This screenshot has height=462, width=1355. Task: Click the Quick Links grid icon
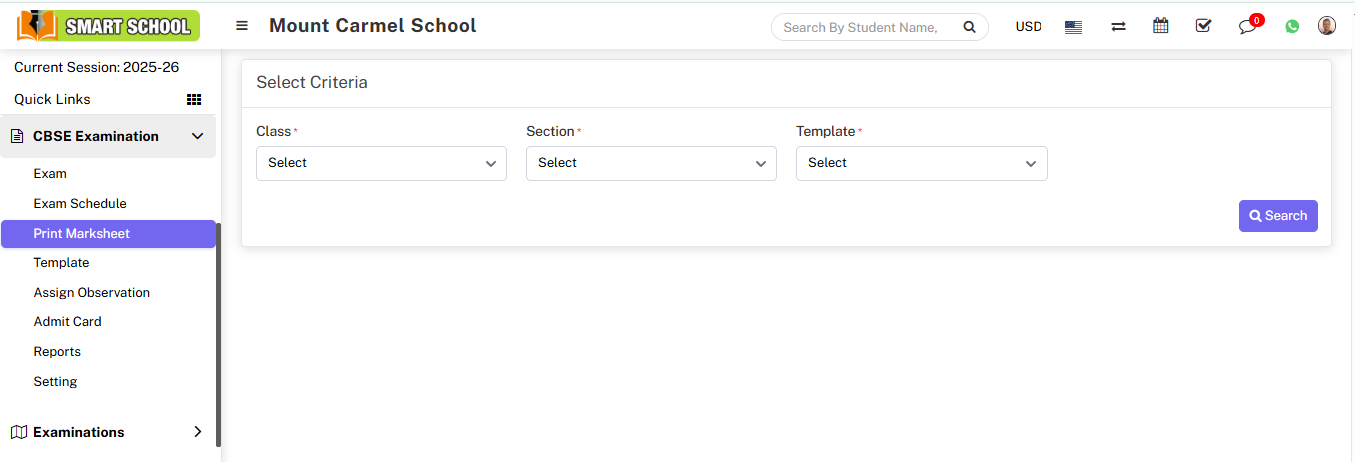pyautogui.click(x=194, y=100)
